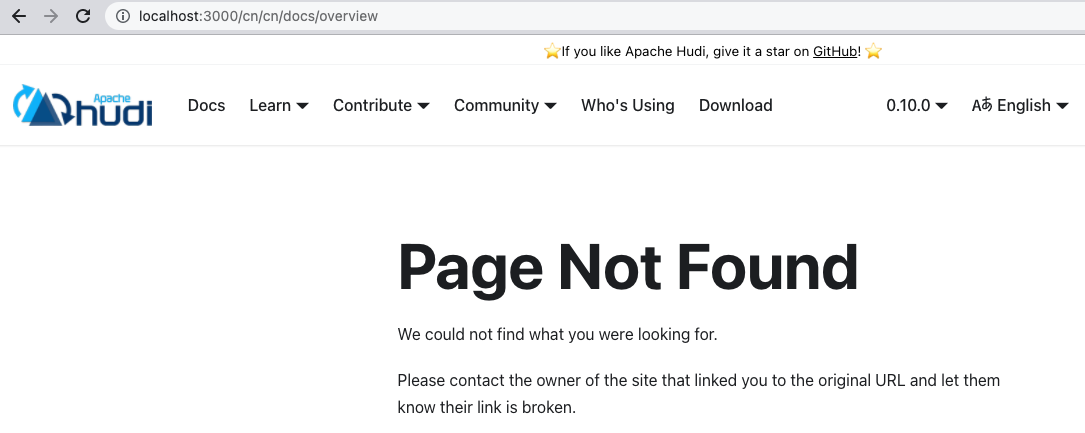
Task: Click the Apache Hudi logo
Action: pyautogui.click(x=82, y=105)
